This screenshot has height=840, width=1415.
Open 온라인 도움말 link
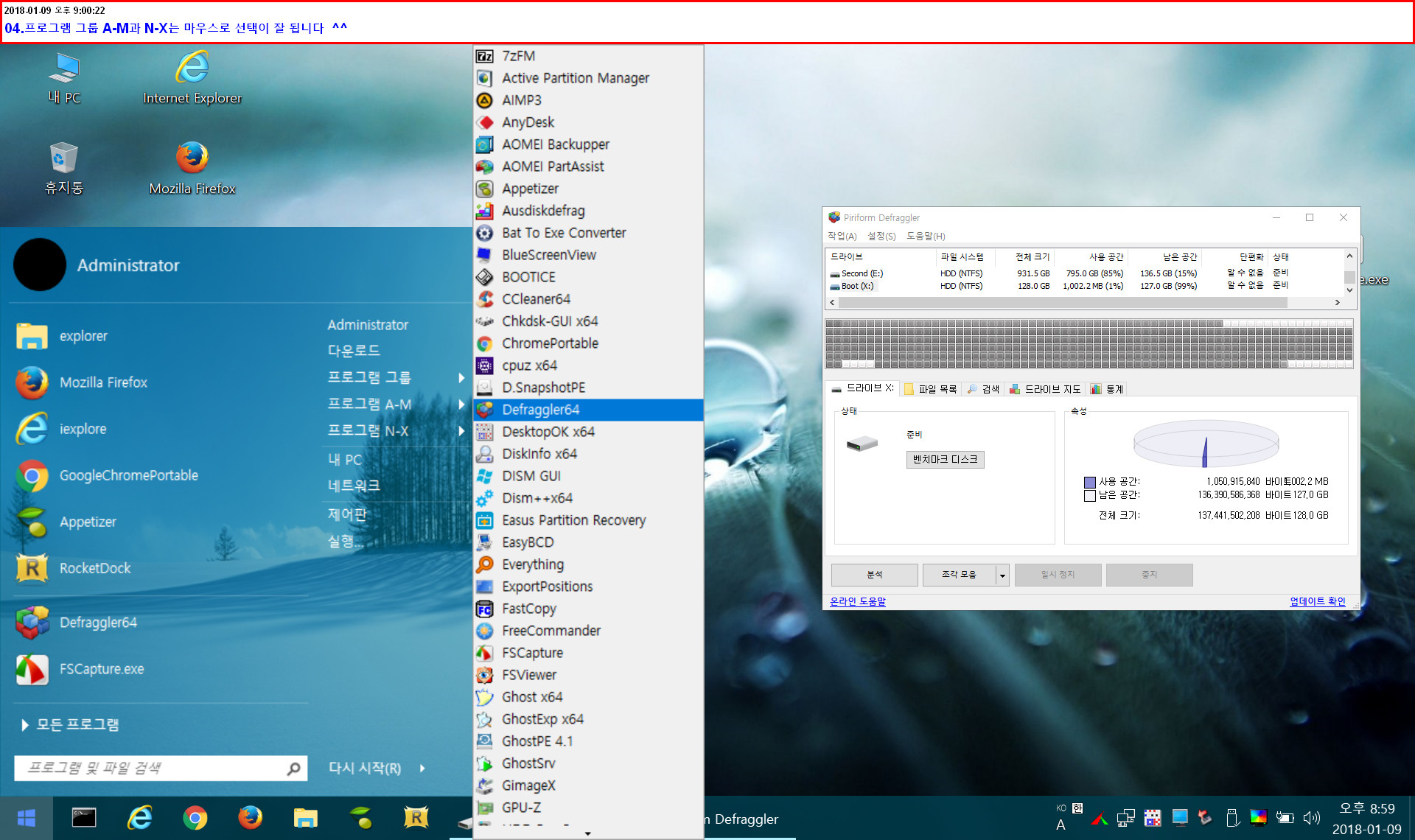(x=858, y=601)
